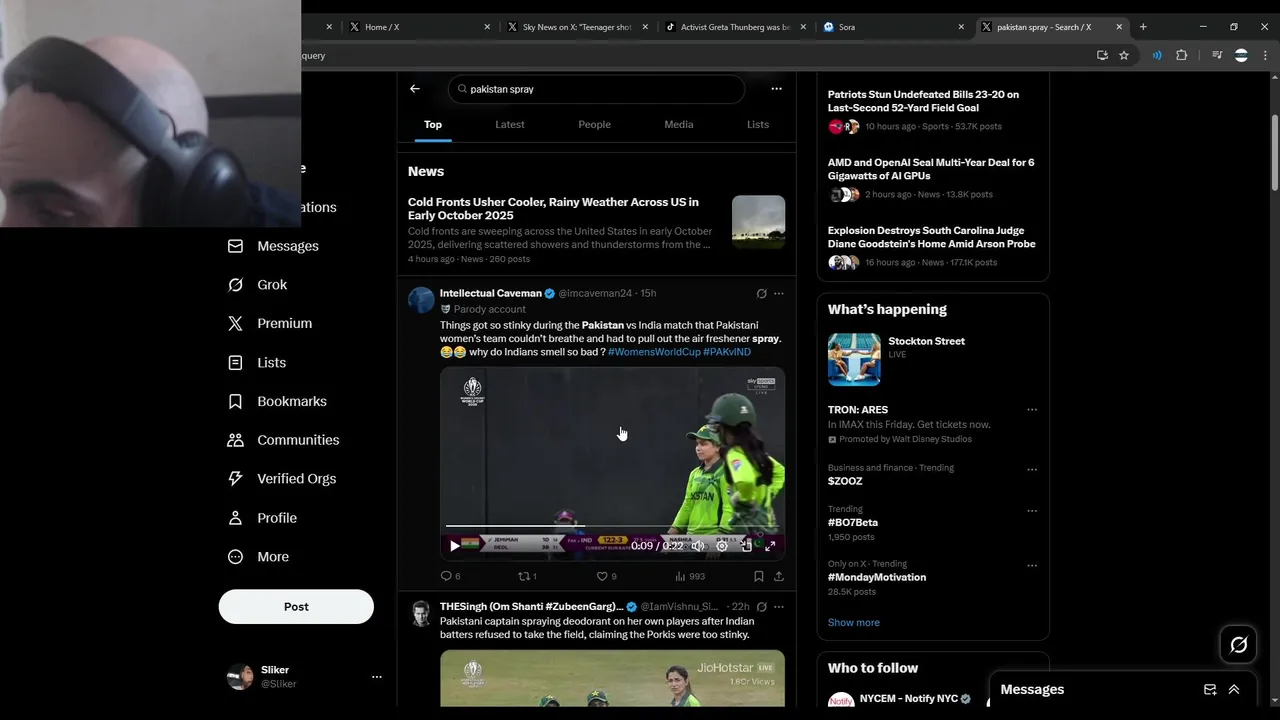Open a new browser tab
Image resolution: width=1280 pixels, height=720 pixels.
click(1143, 27)
